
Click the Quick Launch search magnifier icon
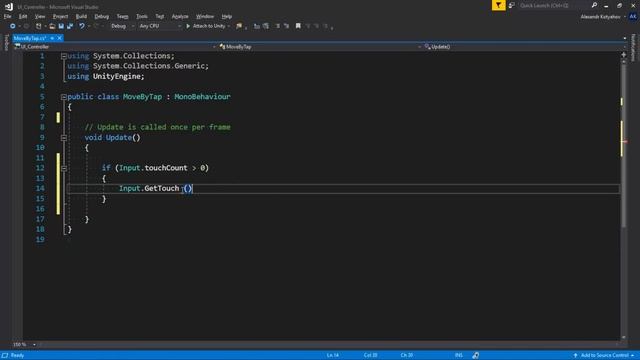(594, 5)
